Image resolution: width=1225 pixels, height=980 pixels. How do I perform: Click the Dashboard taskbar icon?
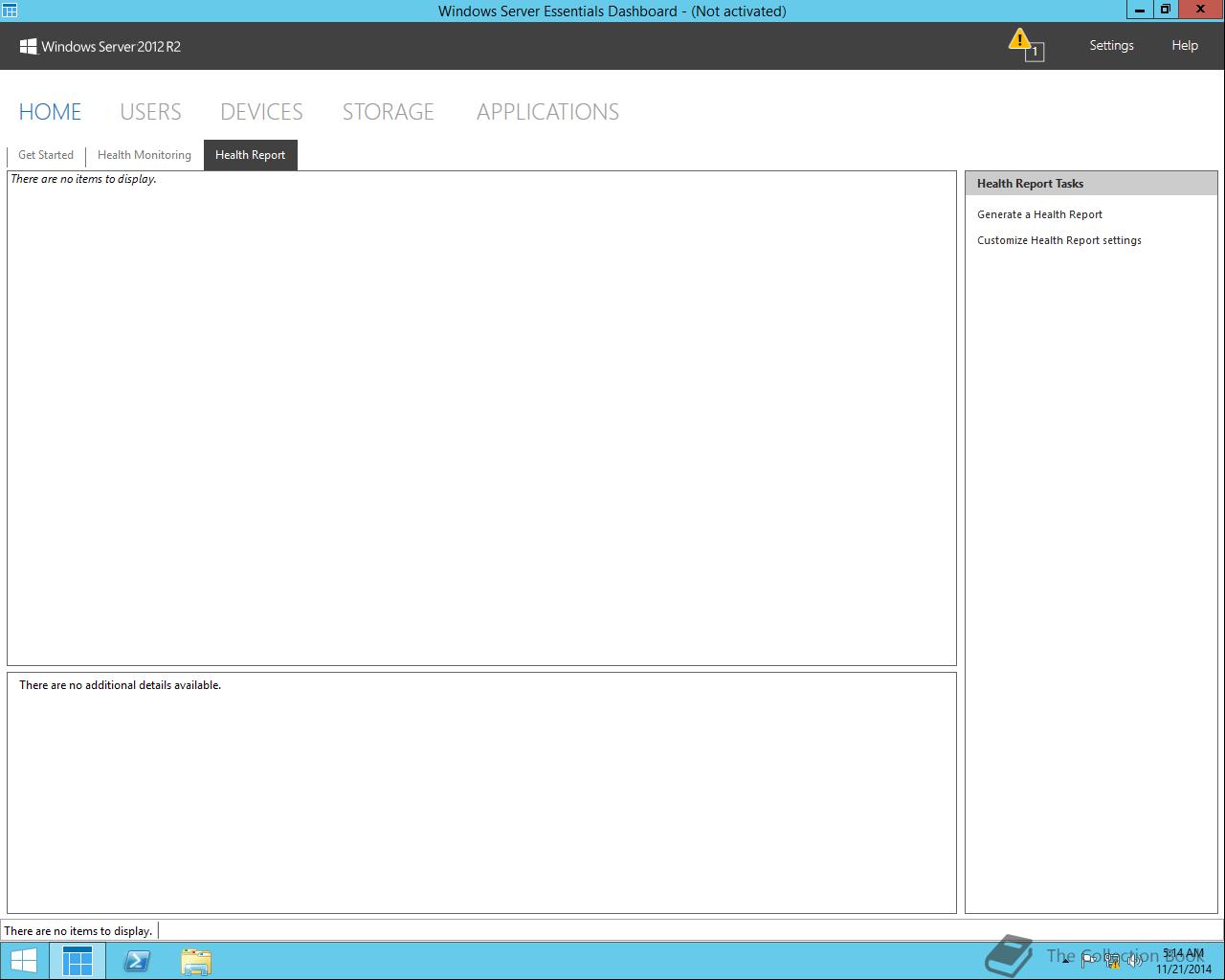[x=78, y=961]
